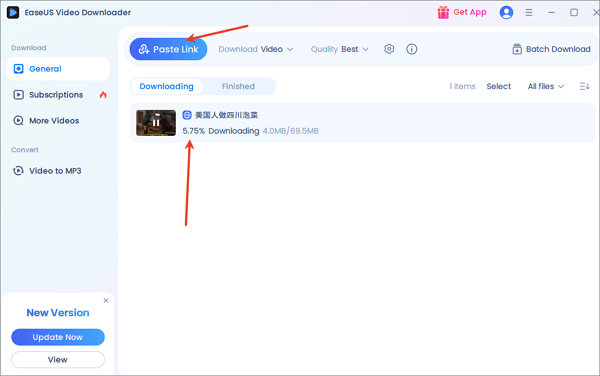600x376 pixels.
Task: Click the info circle icon
Action: (x=412, y=49)
